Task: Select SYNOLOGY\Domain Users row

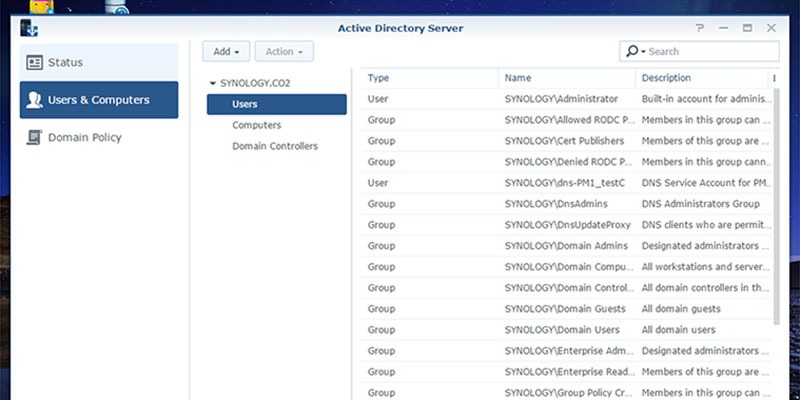Action: point(567,330)
